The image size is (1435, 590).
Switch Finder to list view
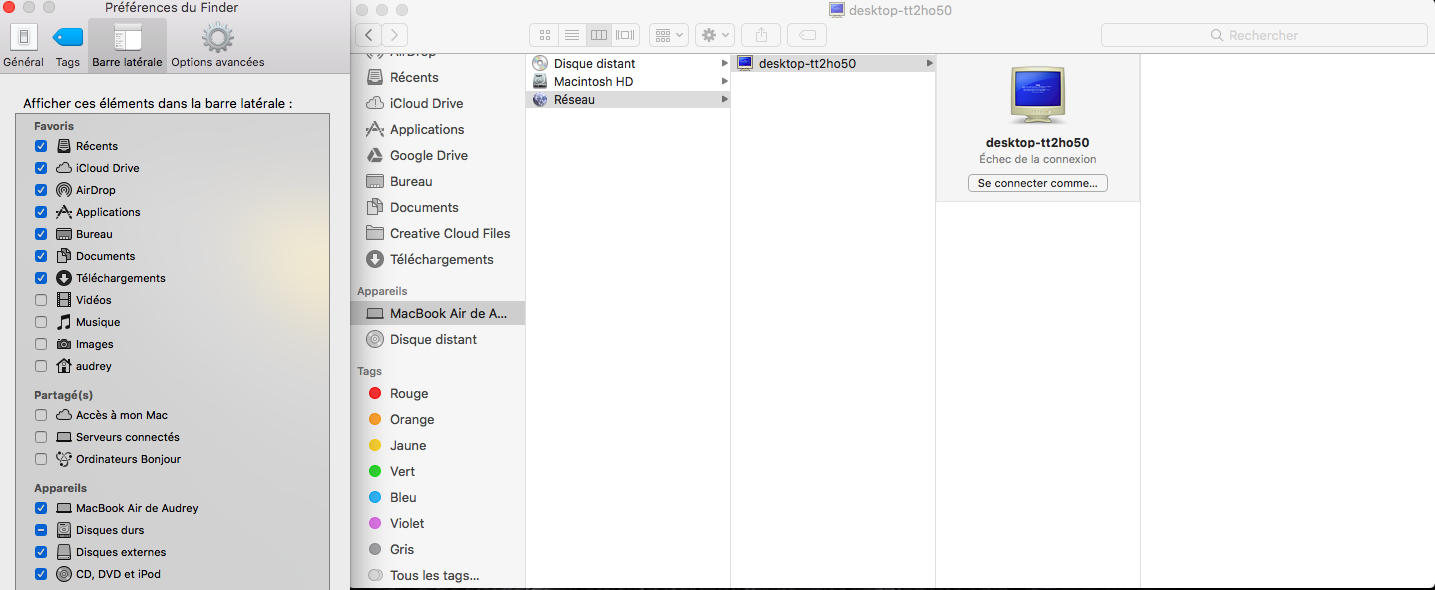[x=572, y=35]
